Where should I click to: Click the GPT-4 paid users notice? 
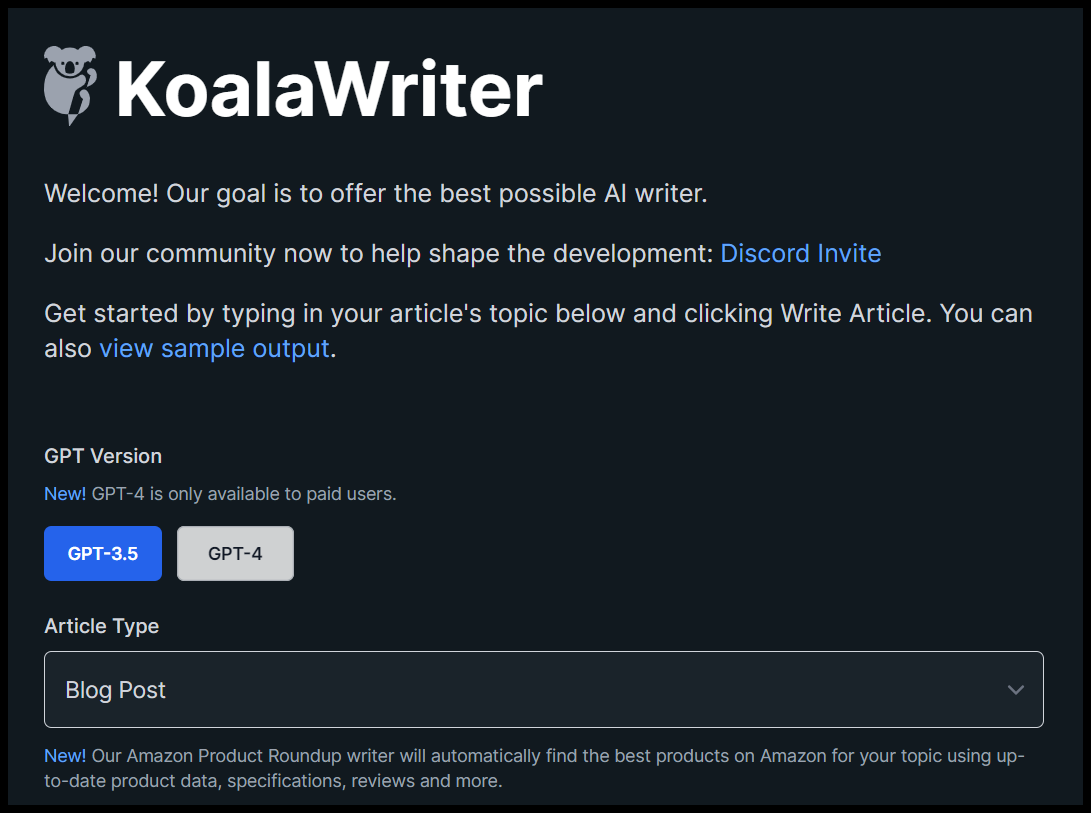pos(244,494)
